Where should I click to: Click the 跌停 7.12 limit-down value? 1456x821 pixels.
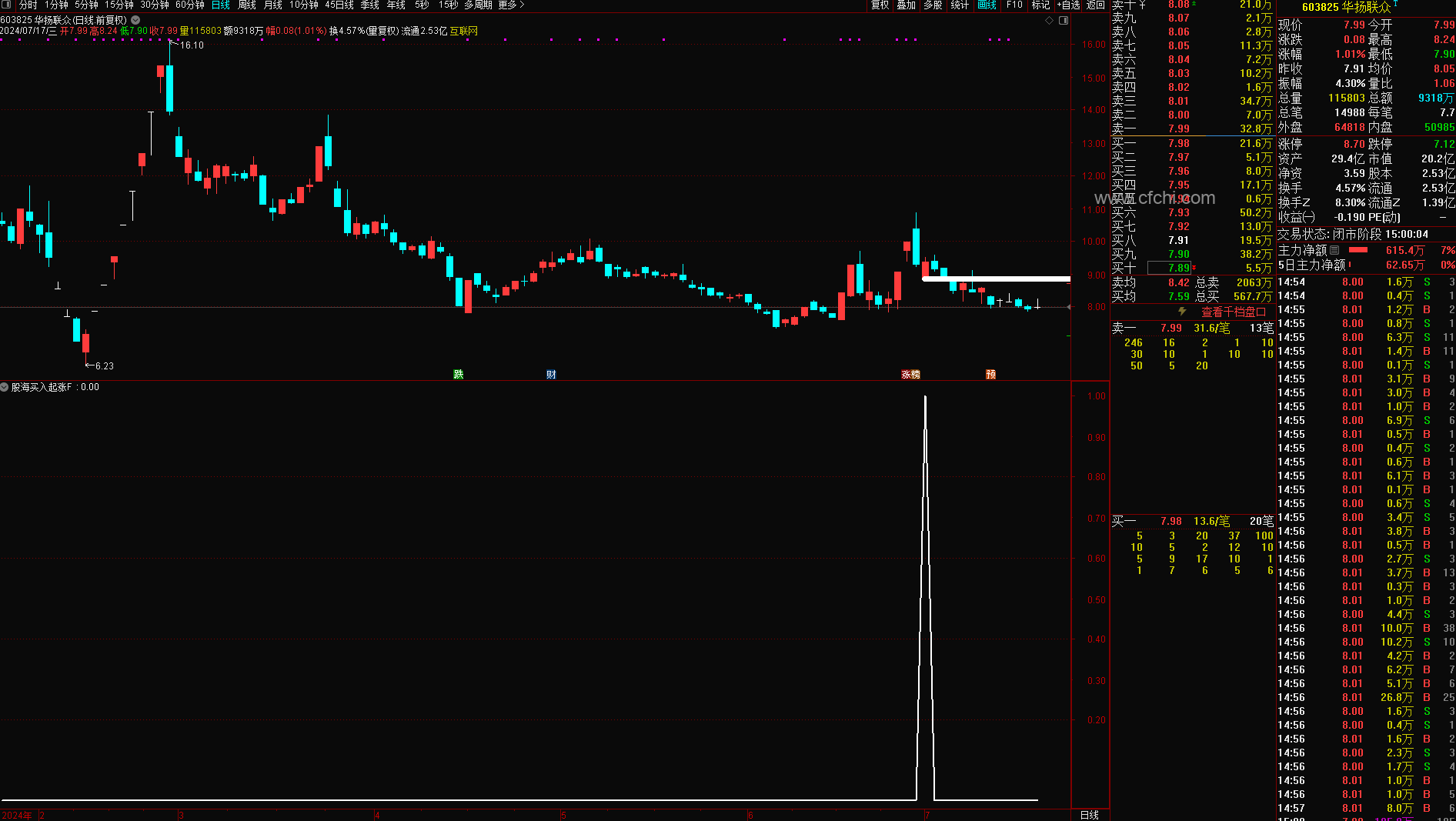[x=1444, y=144]
